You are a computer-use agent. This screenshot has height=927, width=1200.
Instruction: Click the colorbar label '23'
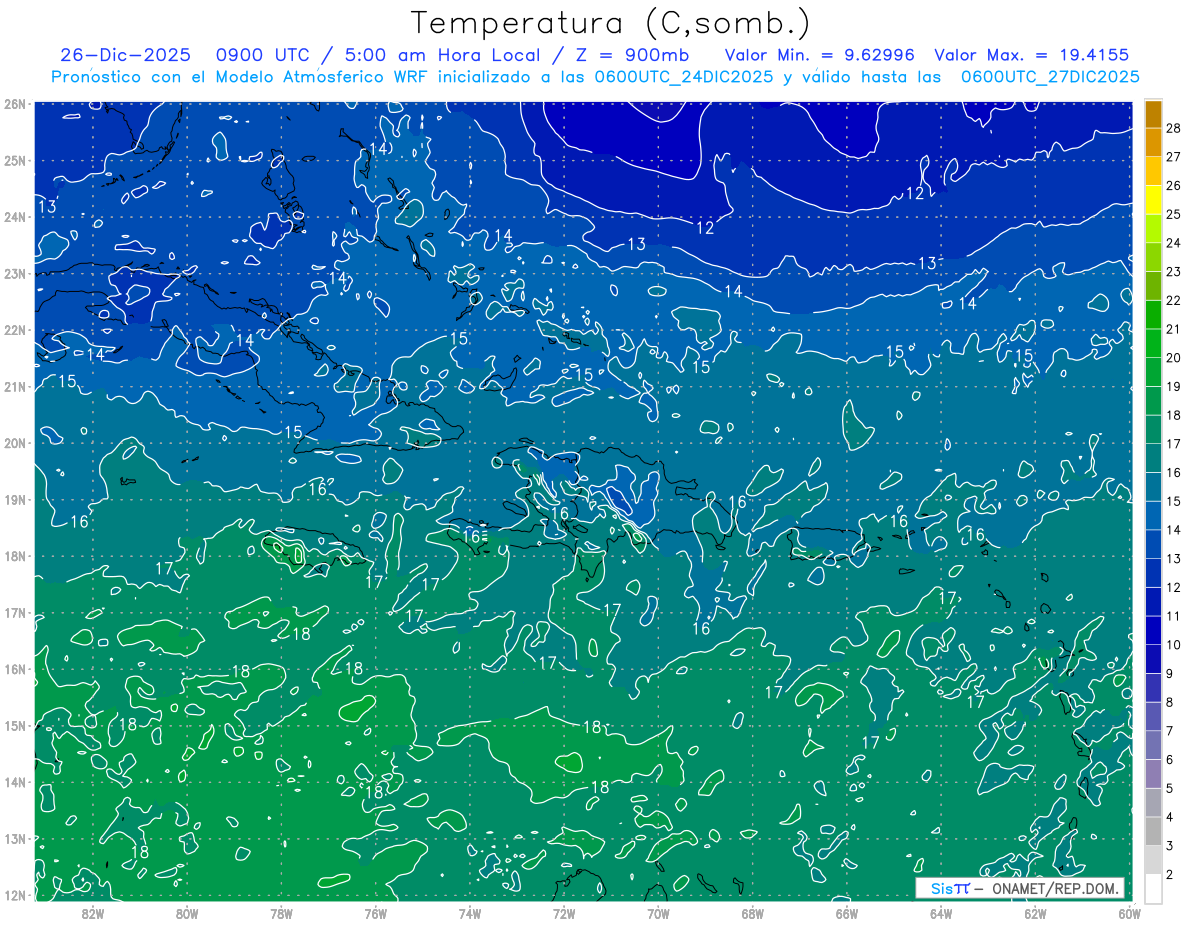(1174, 272)
